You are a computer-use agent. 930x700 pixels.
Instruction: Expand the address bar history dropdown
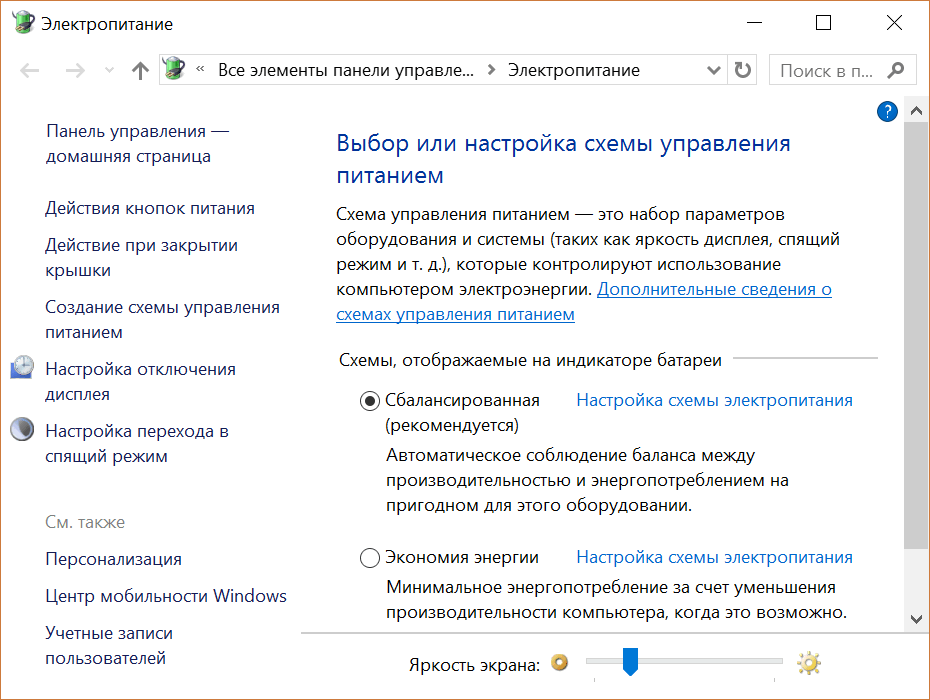[714, 70]
